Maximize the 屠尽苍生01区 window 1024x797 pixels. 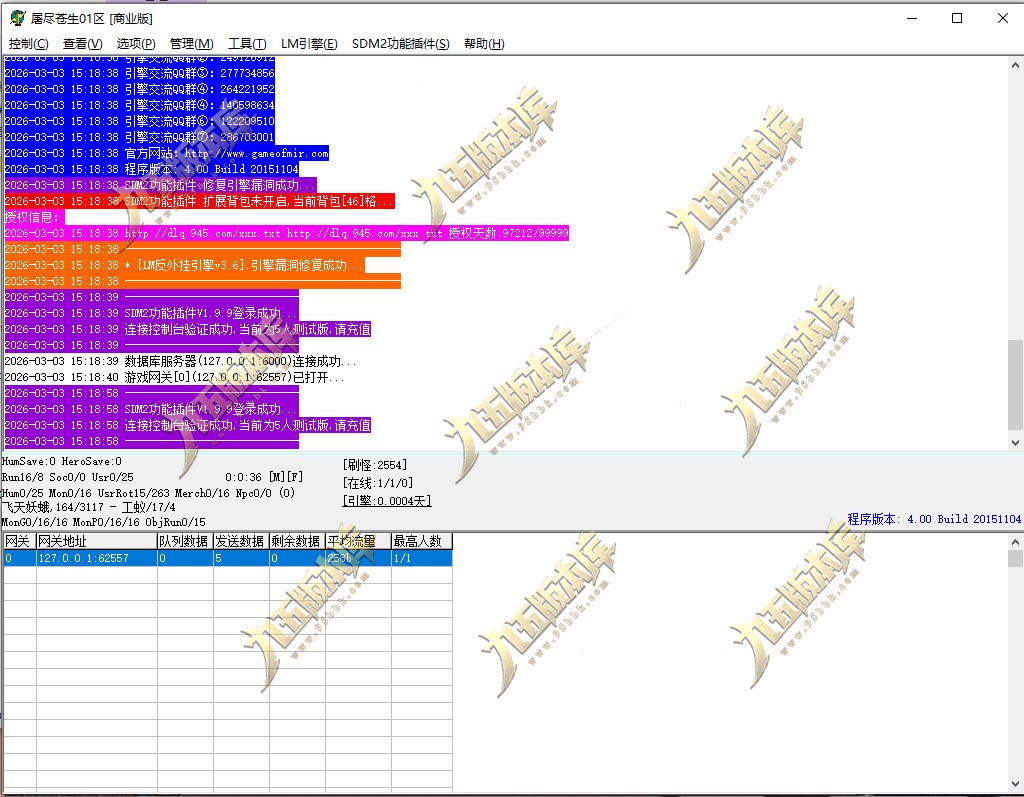coord(957,18)
